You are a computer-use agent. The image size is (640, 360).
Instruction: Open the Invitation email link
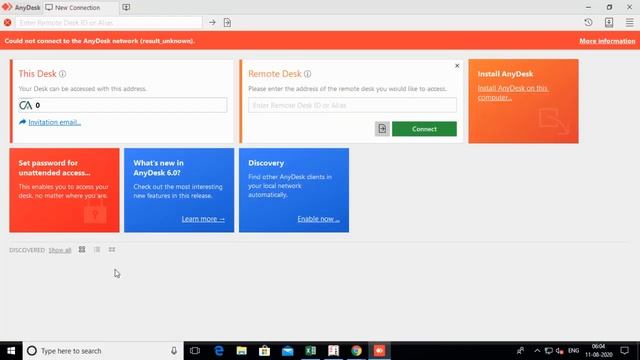click(55, 122)
